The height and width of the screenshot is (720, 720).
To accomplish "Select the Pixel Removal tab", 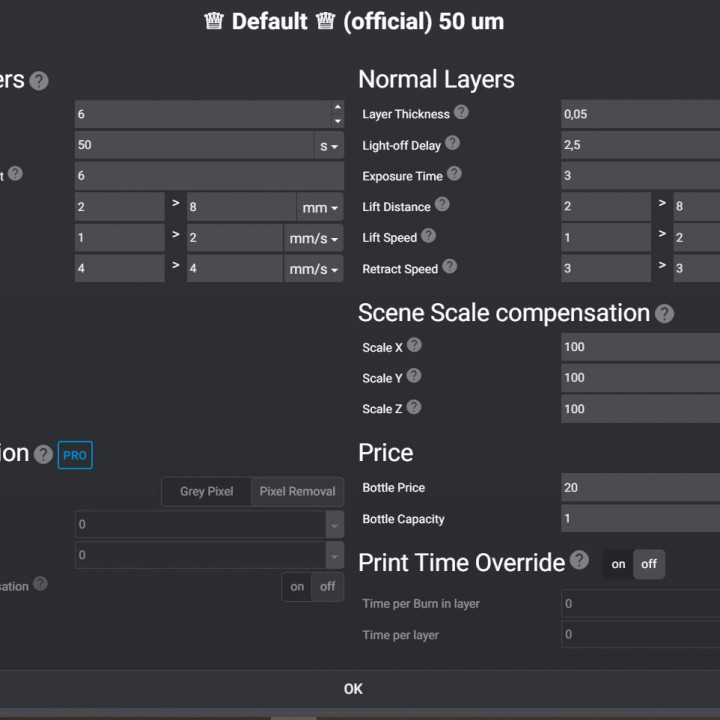I will (x=297, y=492).
